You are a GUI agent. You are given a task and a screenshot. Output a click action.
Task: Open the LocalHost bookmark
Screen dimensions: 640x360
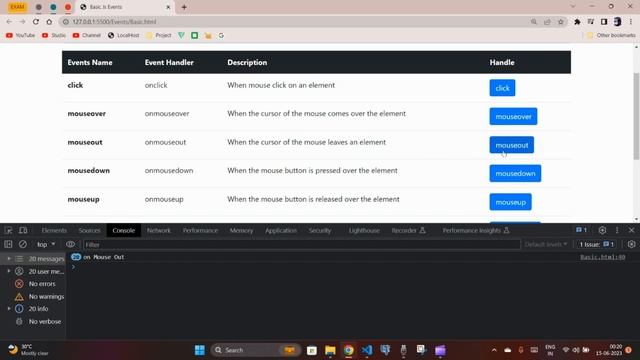pyautogui.click(x=123, y=36)
